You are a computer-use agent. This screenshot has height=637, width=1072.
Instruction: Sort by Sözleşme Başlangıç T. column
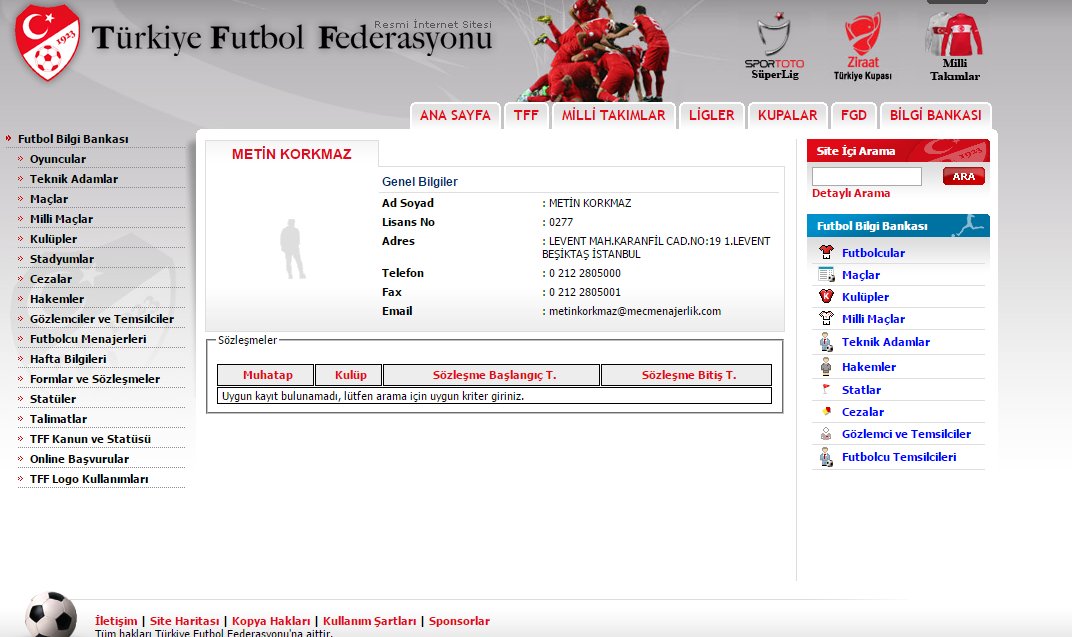coord(494,375)
